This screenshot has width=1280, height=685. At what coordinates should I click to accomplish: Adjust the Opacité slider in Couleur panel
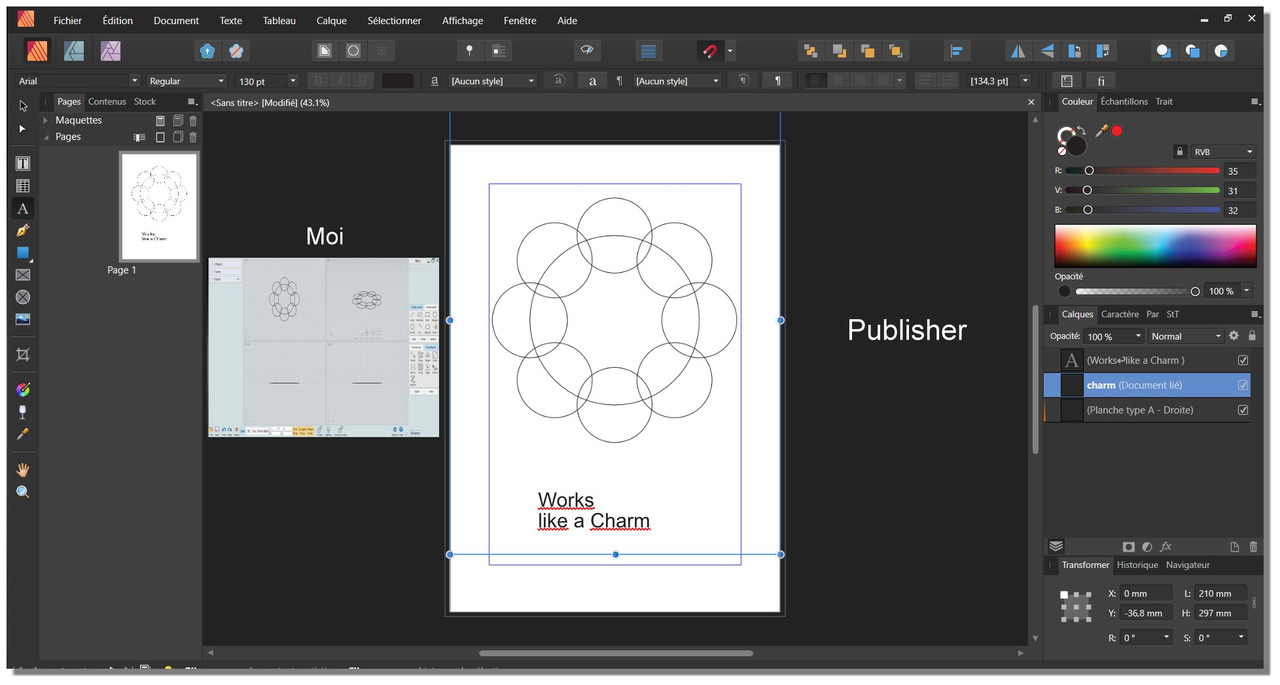pyautogui.click(x=1136, y=291)
